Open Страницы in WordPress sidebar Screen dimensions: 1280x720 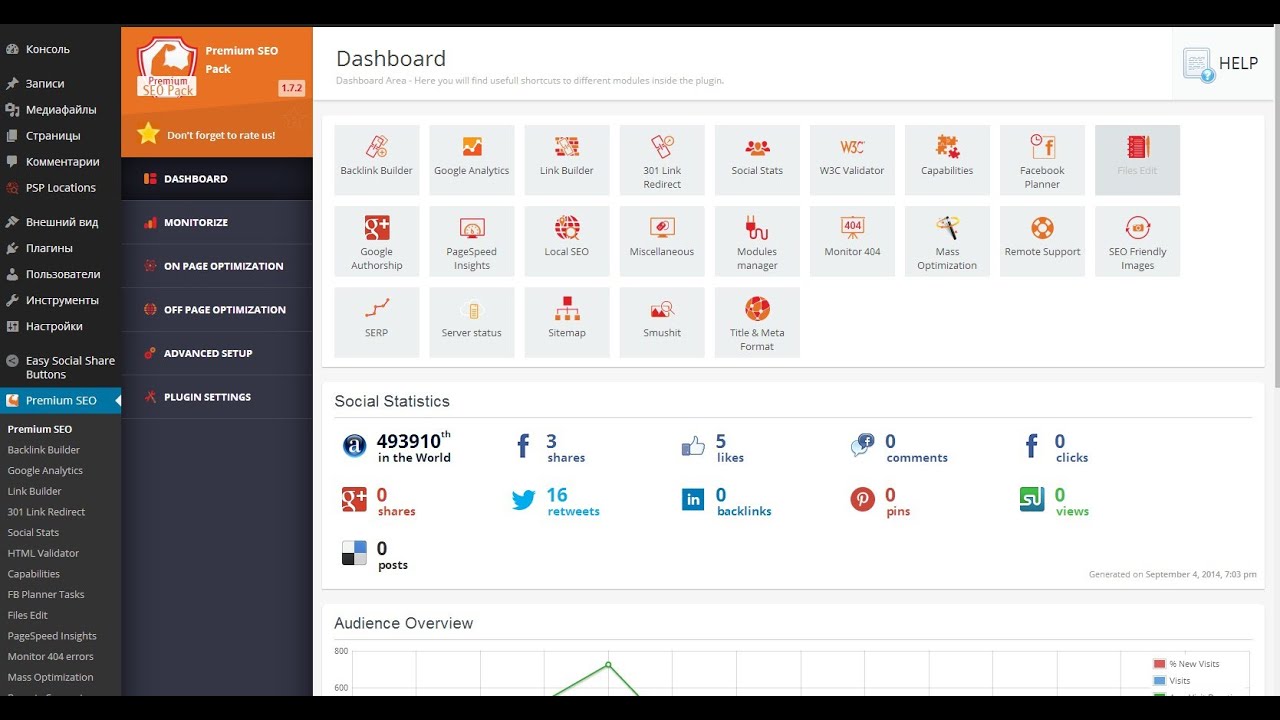click(x=60, y=136)
